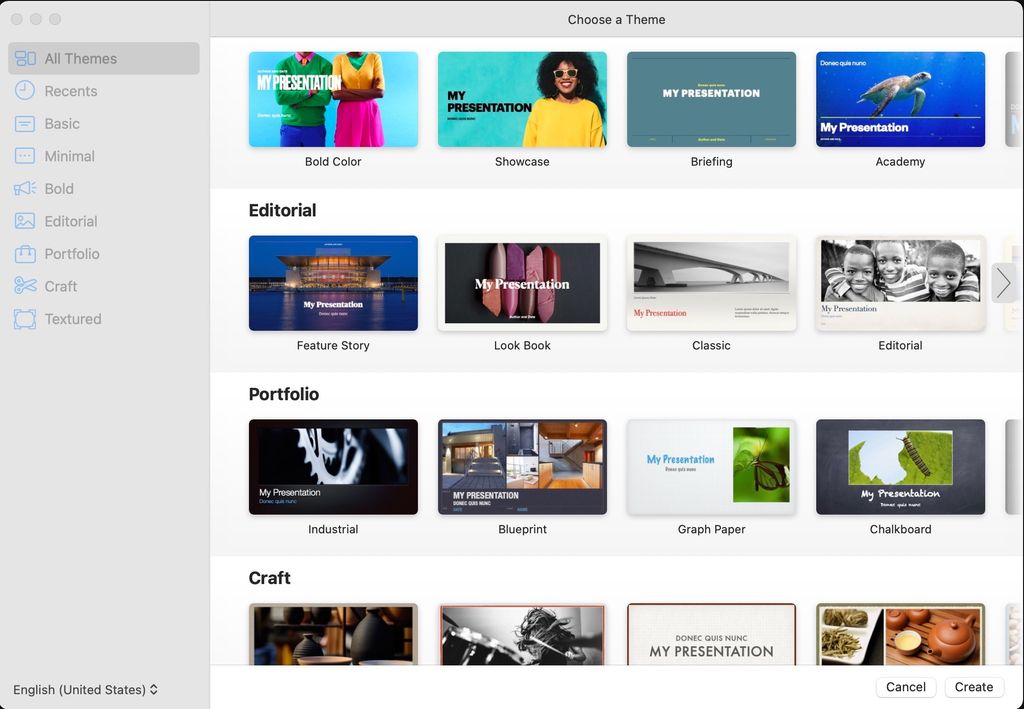Select the Showcase theme thumbnail

click(x=522, y=99)
